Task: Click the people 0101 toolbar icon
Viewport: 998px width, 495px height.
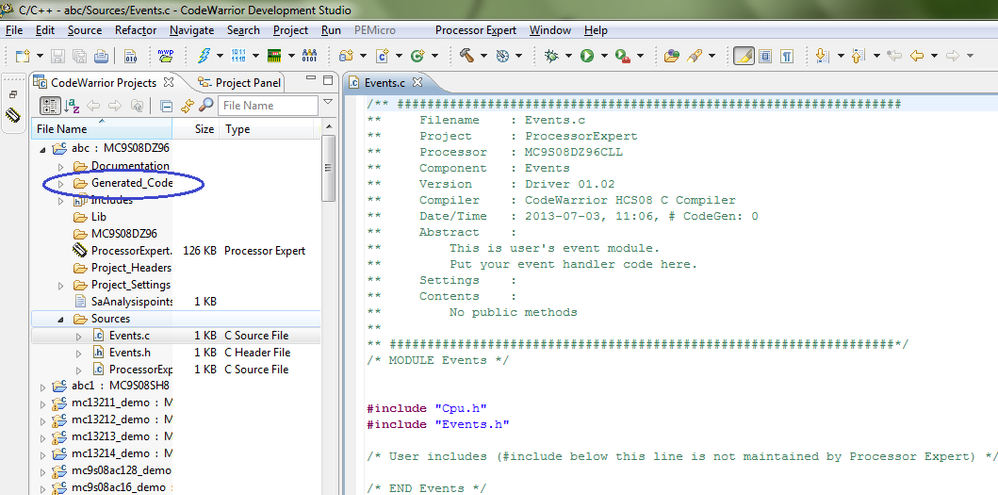Action: 309,56
